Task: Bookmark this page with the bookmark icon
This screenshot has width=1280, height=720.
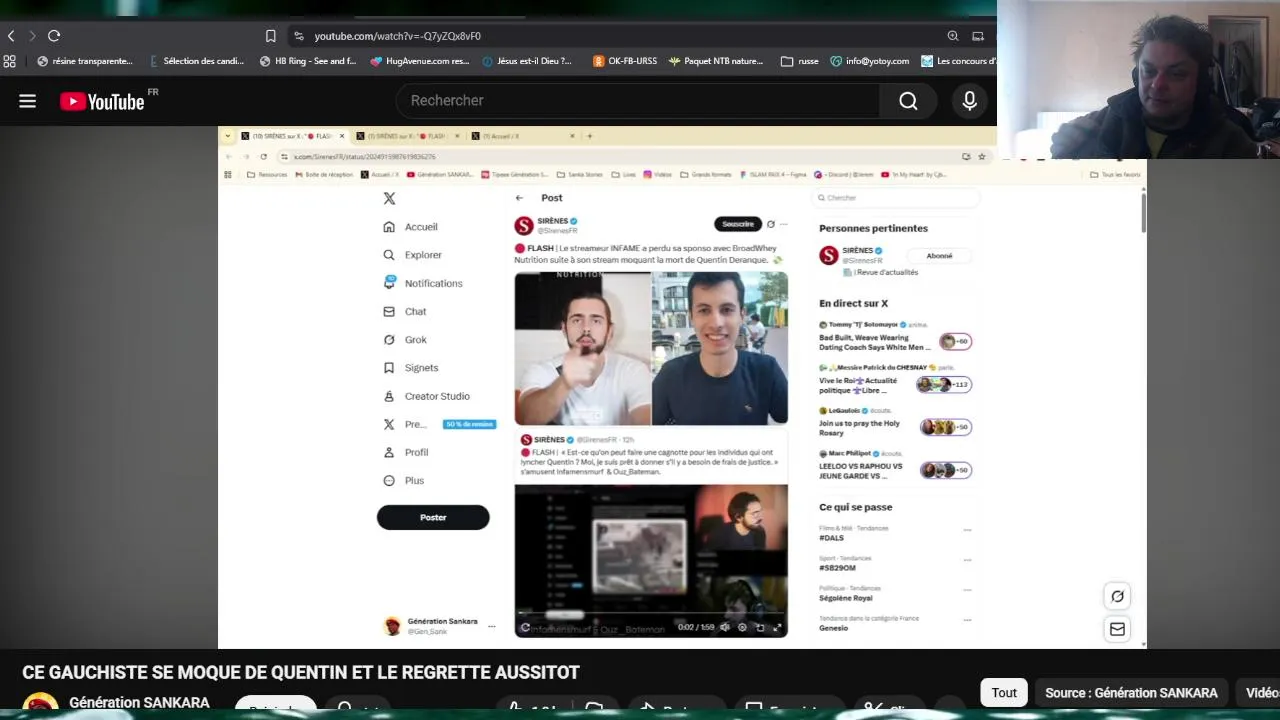Action: 270,36
